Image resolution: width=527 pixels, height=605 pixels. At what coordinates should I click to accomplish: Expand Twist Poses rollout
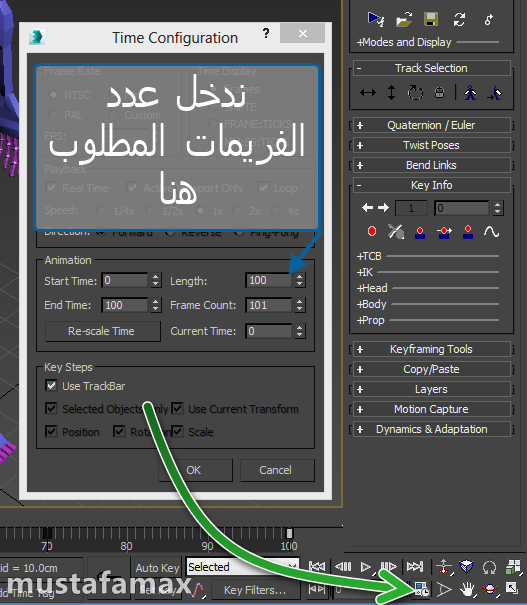[431, 145]
